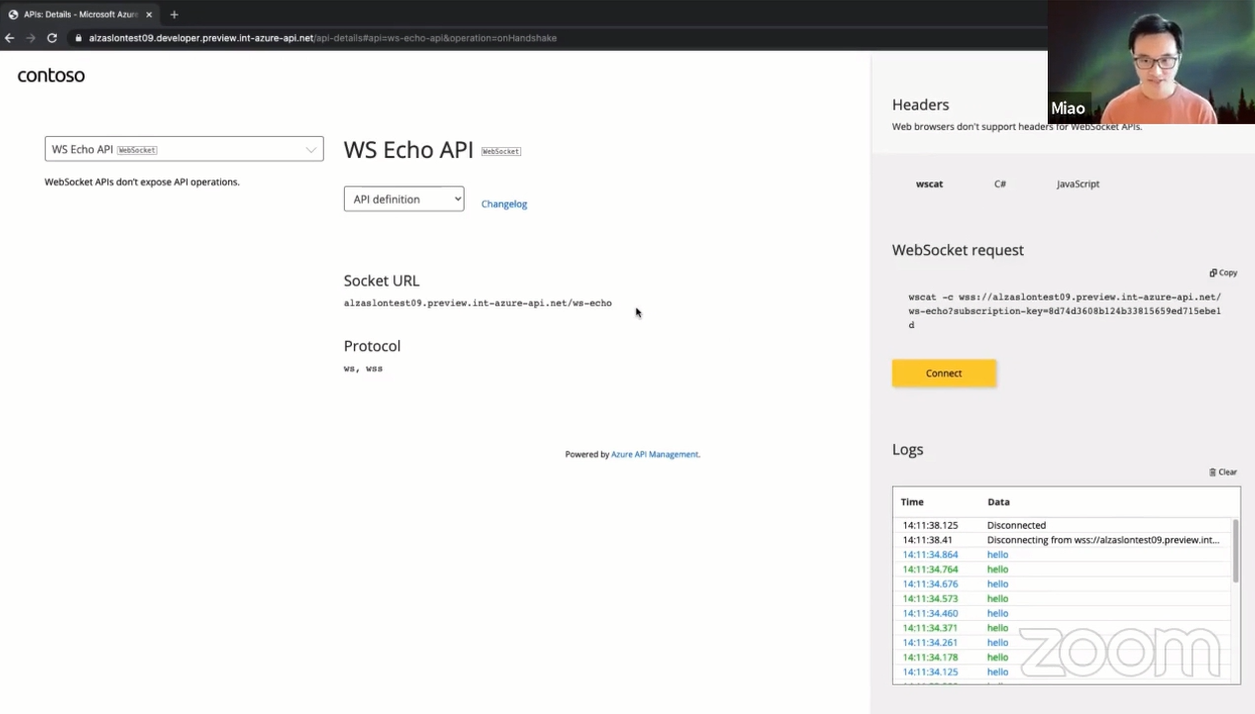Click the WebSocket badge beside WS Echo API heading
The height and width of the screenshot is (714, 1255).
click(501, 151)
